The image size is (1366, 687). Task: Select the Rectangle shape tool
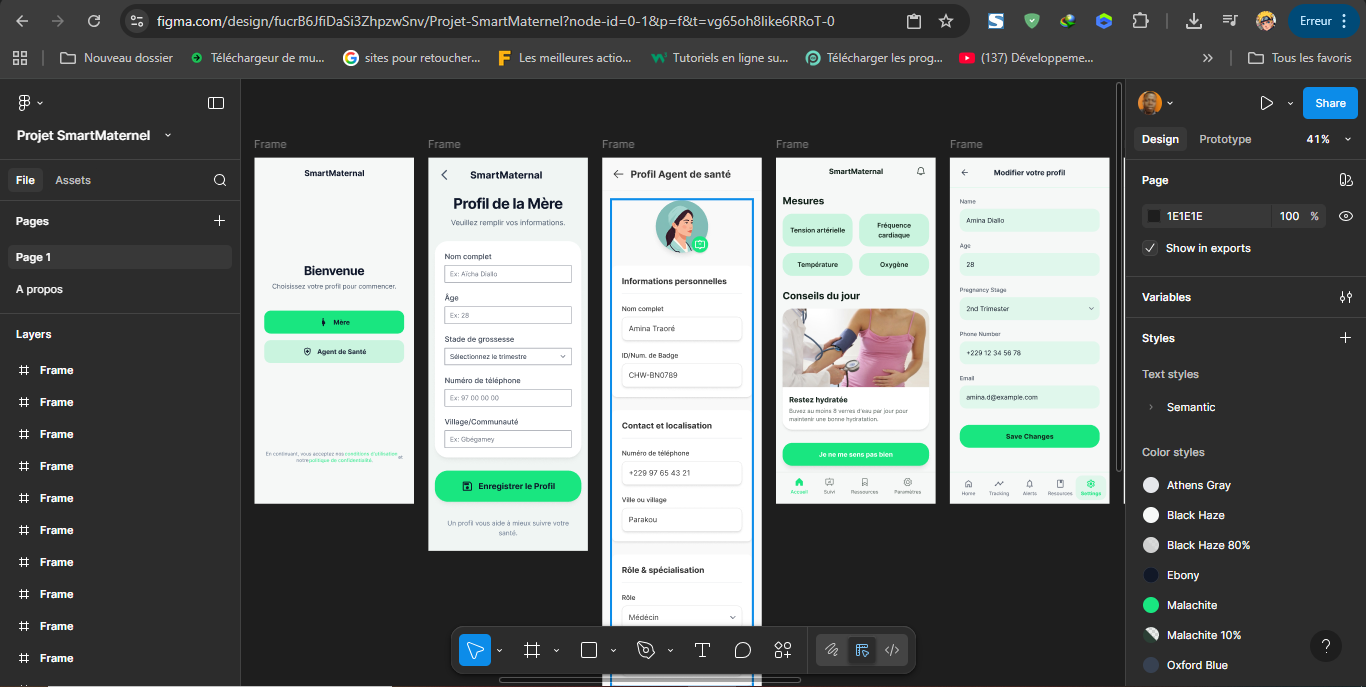coord(589,650)
